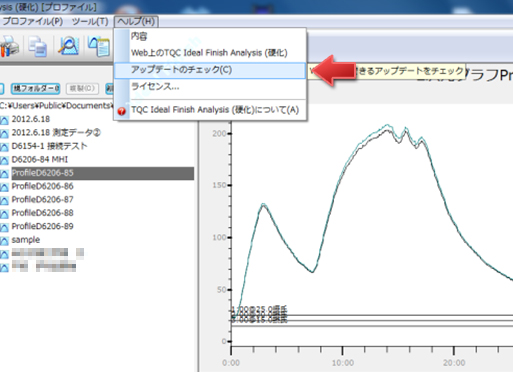This screenshot has width=513, height=372.
Task: Click profile icon beside D6206-84 MHI
Action: pos(4,160)
